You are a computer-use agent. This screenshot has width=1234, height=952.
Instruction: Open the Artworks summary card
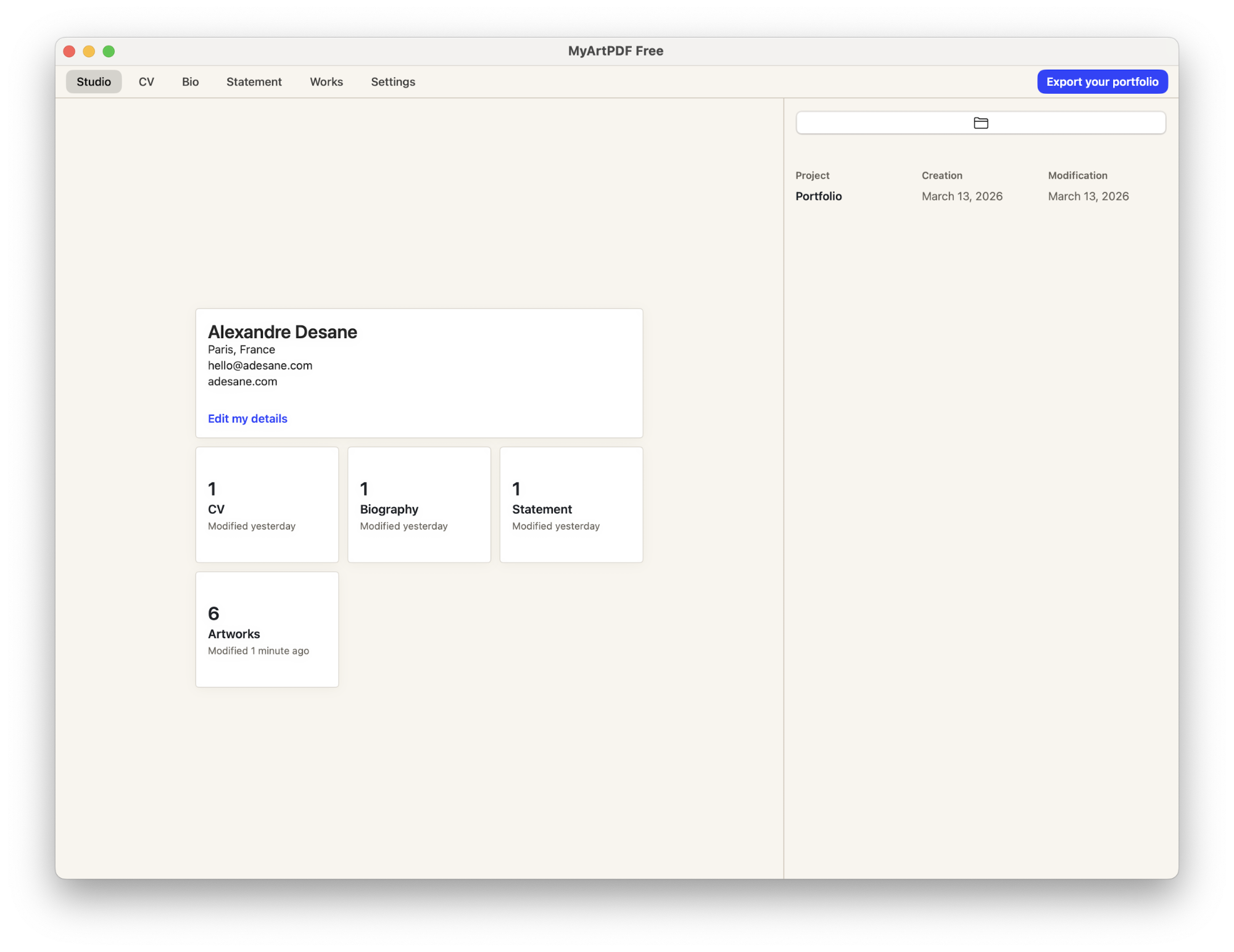[x=267, y=629]
